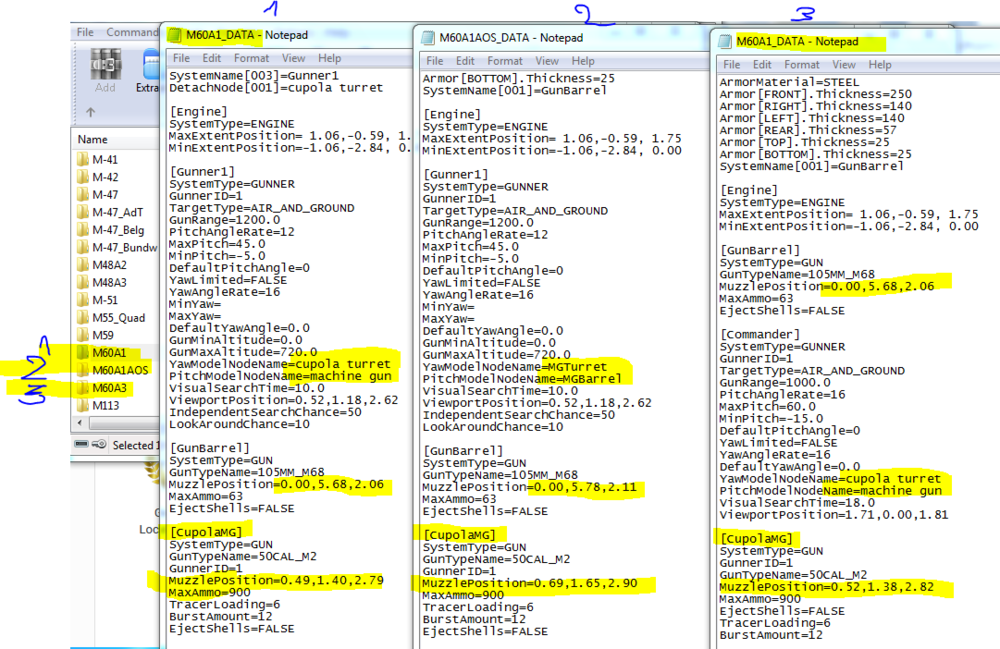Click the folder icon beside M-41
1000x649 pixels.
click(83, 159)
